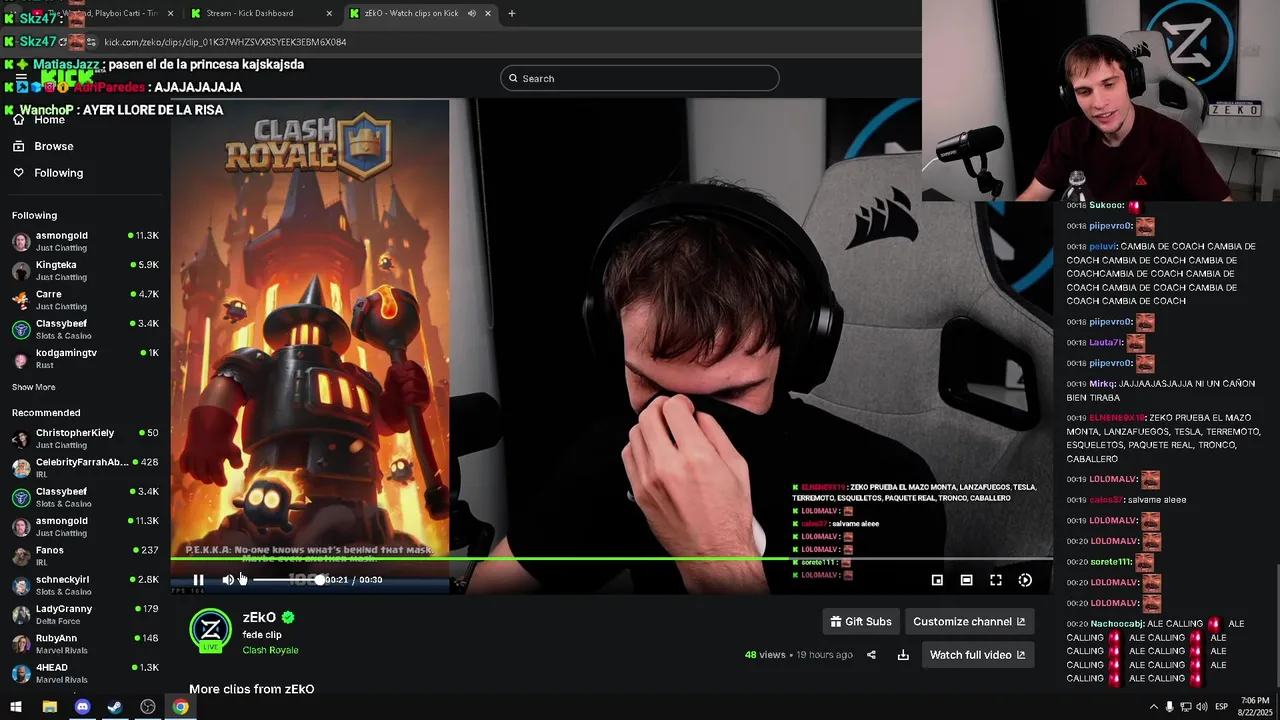Open Windows Start menu

(x=16, y=707)
